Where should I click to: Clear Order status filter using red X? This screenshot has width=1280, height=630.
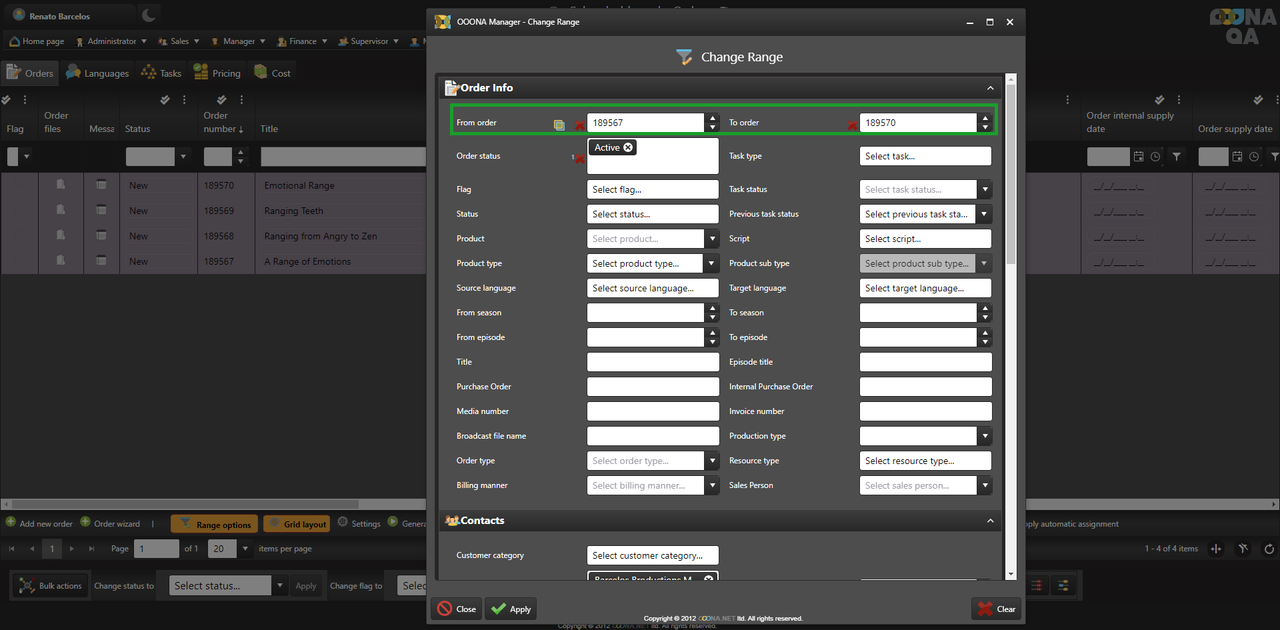[579, 158]
